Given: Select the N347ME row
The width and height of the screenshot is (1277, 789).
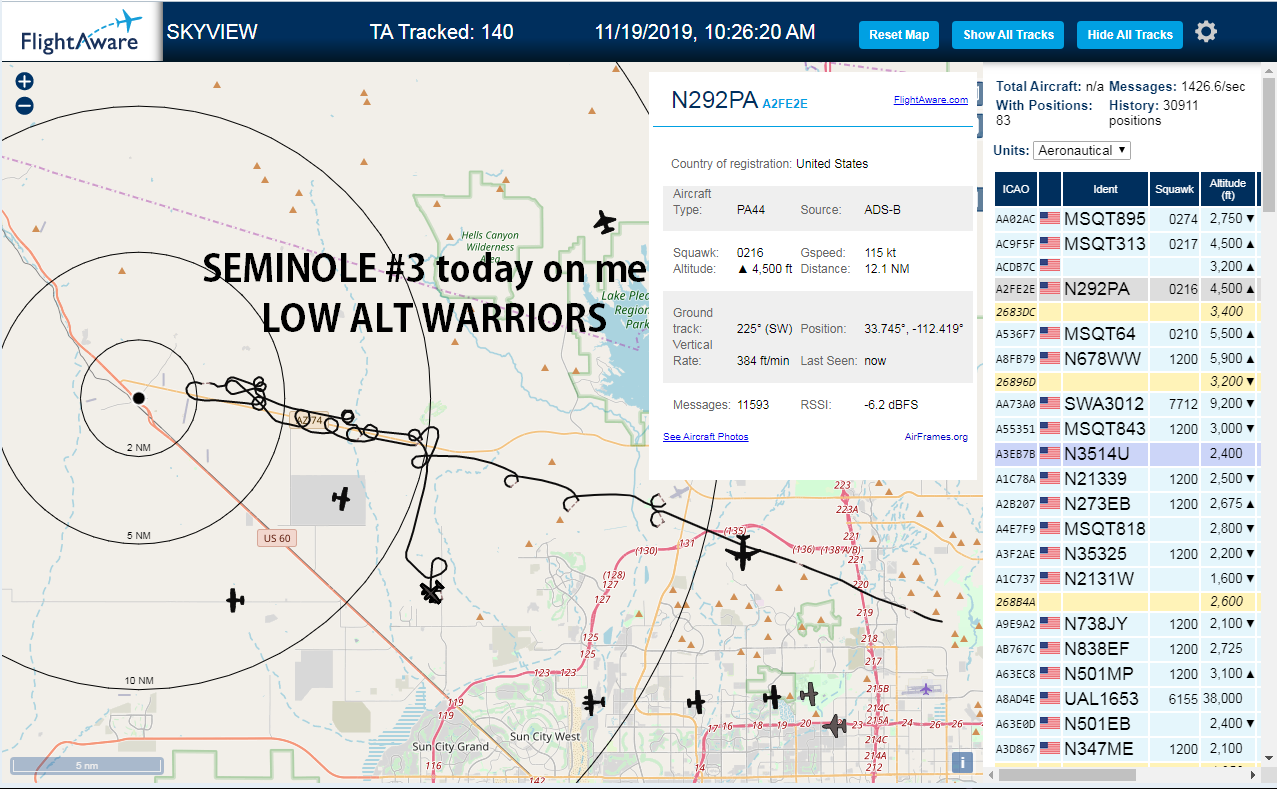Looking at the screenshot, I should pos(1126,748).
